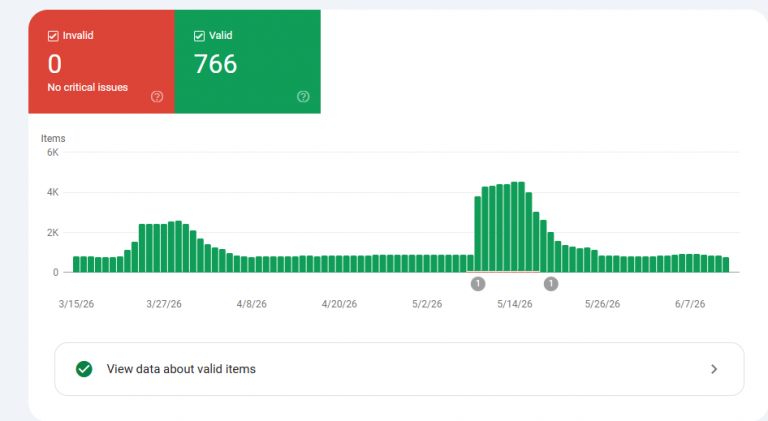Click the Invalid count of 0
The image size is (768, 421).
coord(55,64)
